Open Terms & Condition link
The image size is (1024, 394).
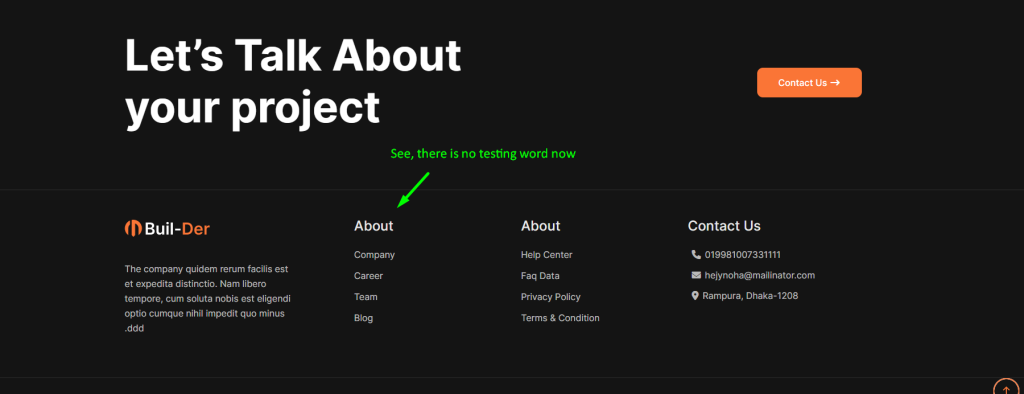(x=560, y=318)
